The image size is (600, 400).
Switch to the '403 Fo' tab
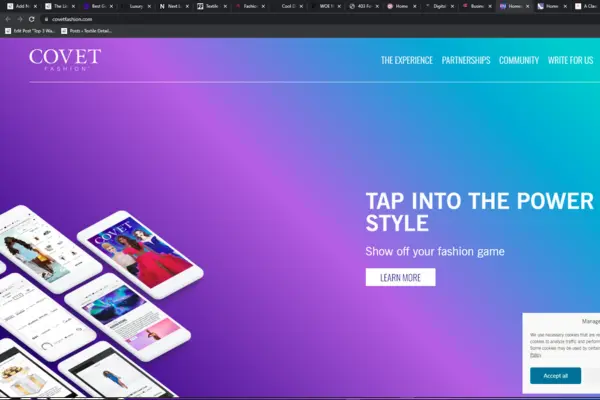[363, 6]
